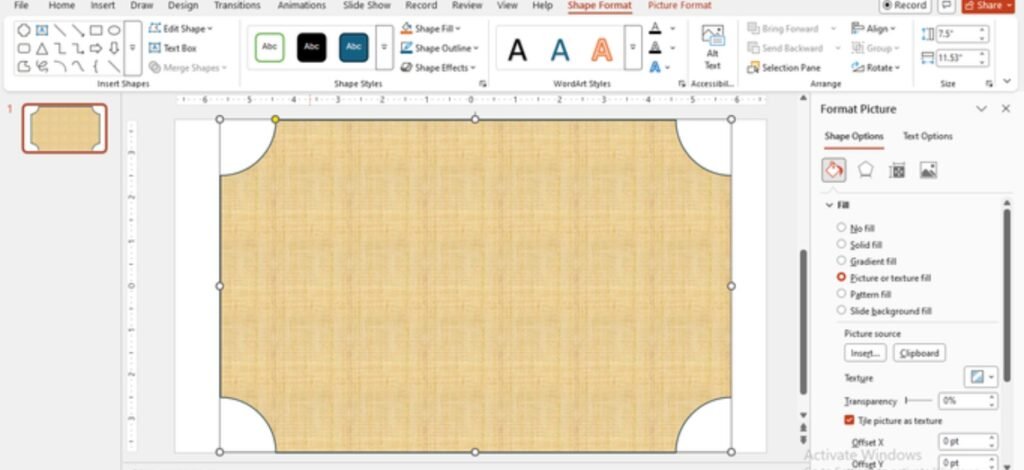Open Text Fill color dropdown
The image size is (1024, 470).
point(673,29)
